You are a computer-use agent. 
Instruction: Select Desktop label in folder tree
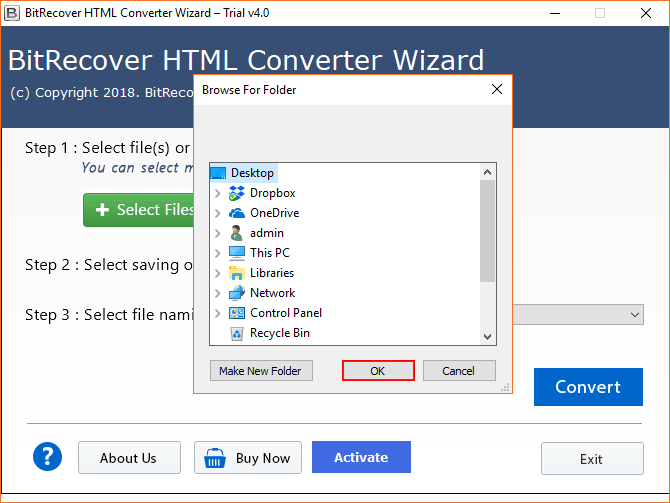pyautogui.click(x=252, y=173)
